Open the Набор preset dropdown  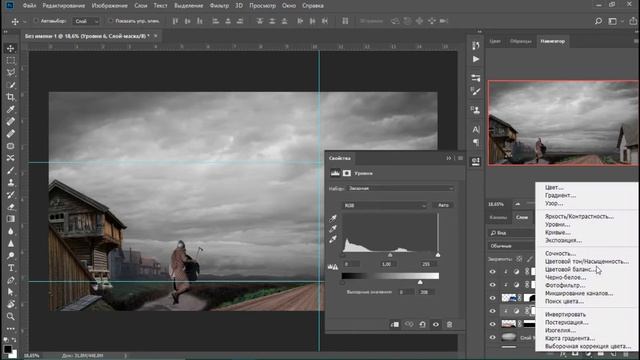pos(401,189)
